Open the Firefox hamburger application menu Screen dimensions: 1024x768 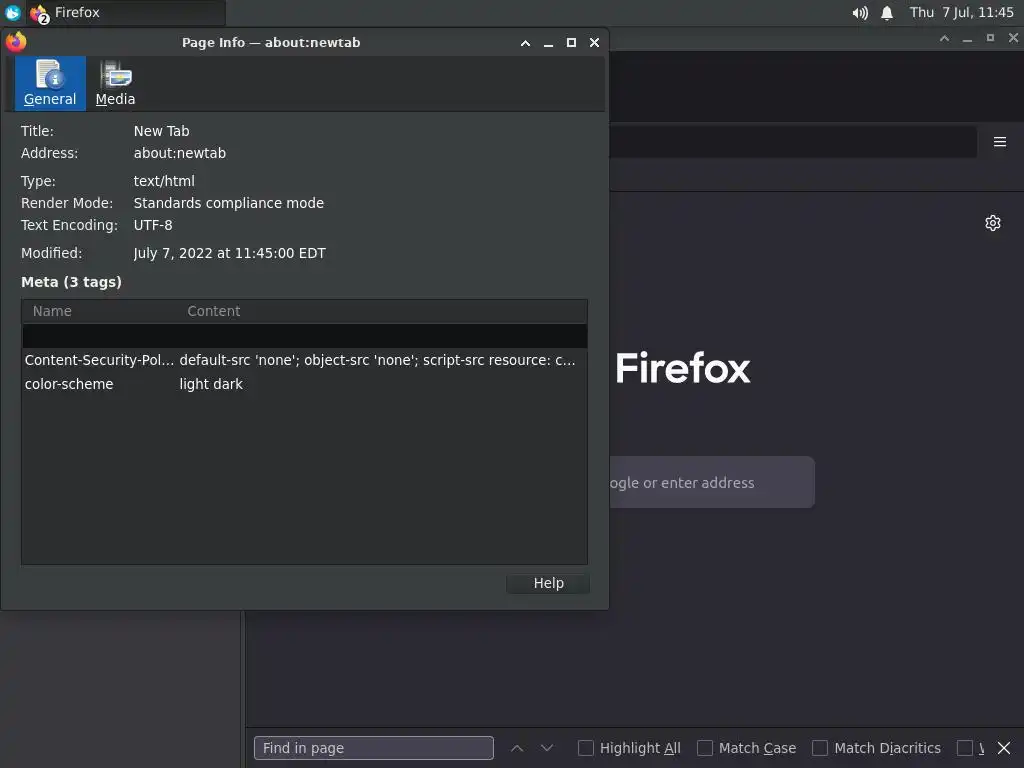[999, 142]
